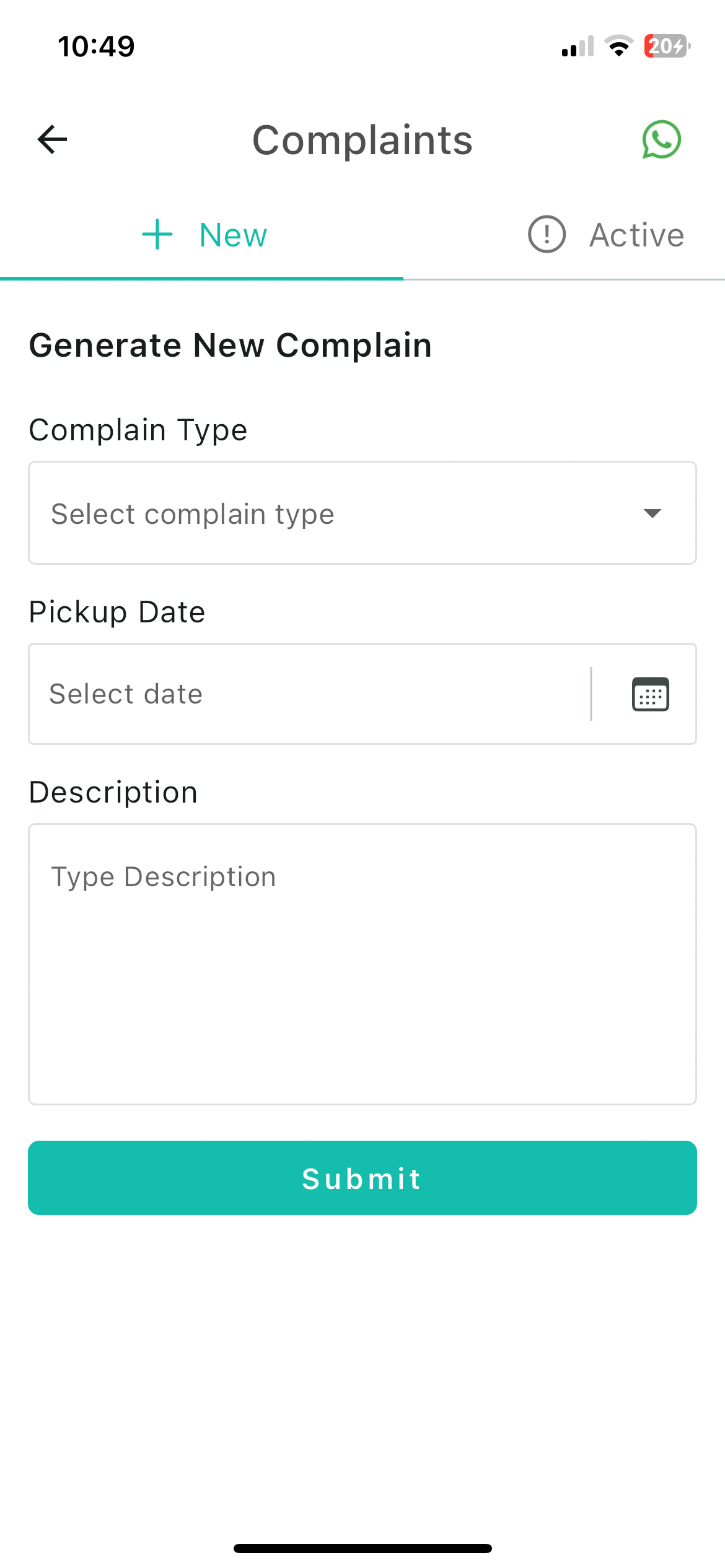Click the 'Complaints' page title
Image resolution: width=725 pixels, height=1568 pixels.
point(362,140)
